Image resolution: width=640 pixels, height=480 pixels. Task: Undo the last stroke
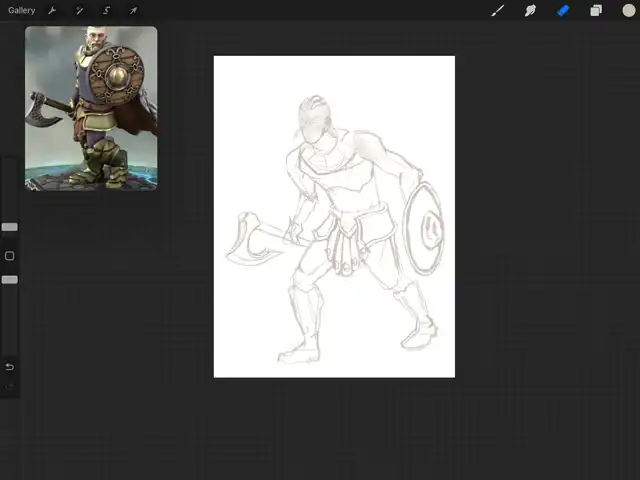point(9,367)
